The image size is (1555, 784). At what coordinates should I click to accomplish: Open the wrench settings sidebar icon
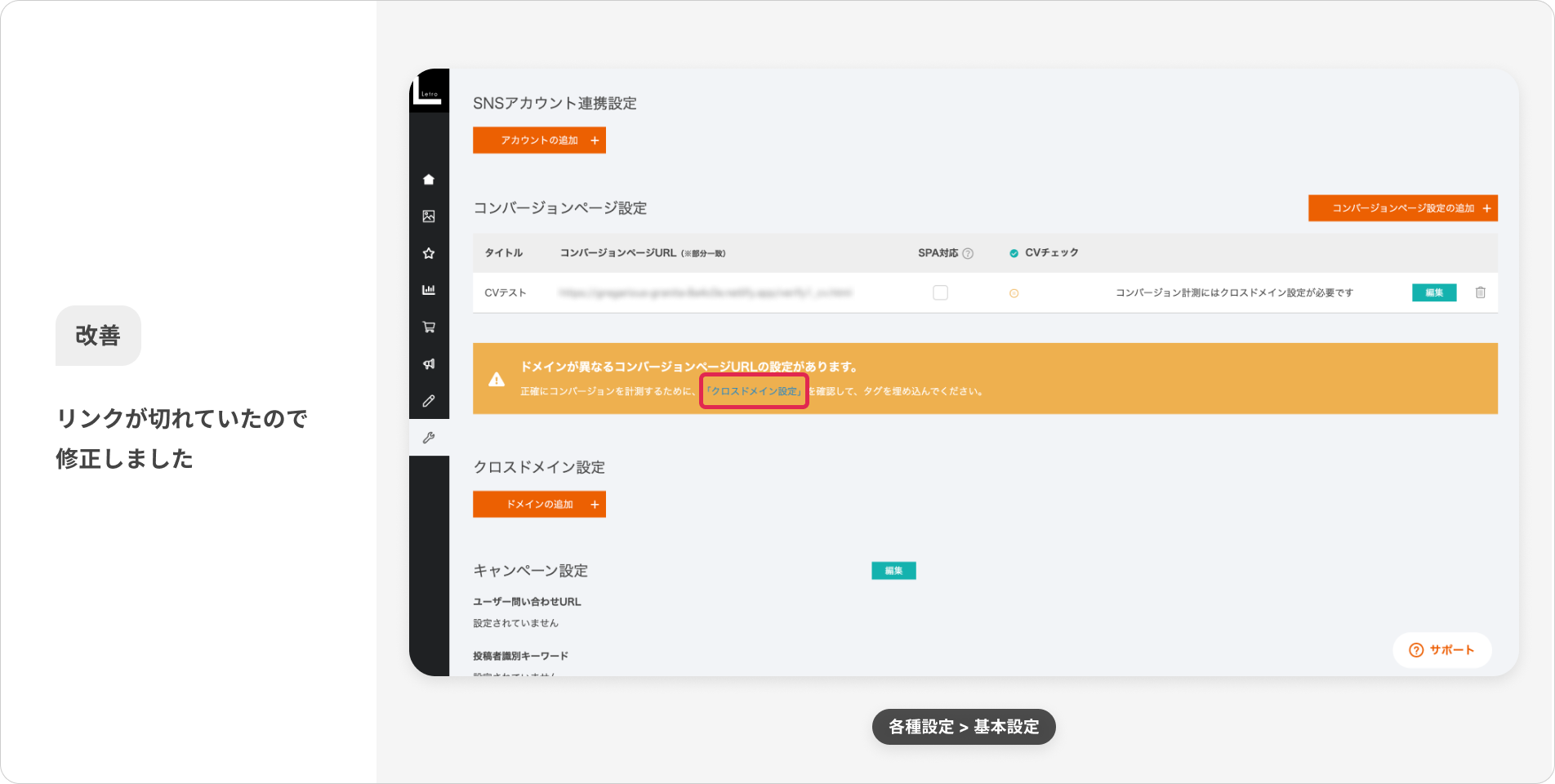coord(429,438)
